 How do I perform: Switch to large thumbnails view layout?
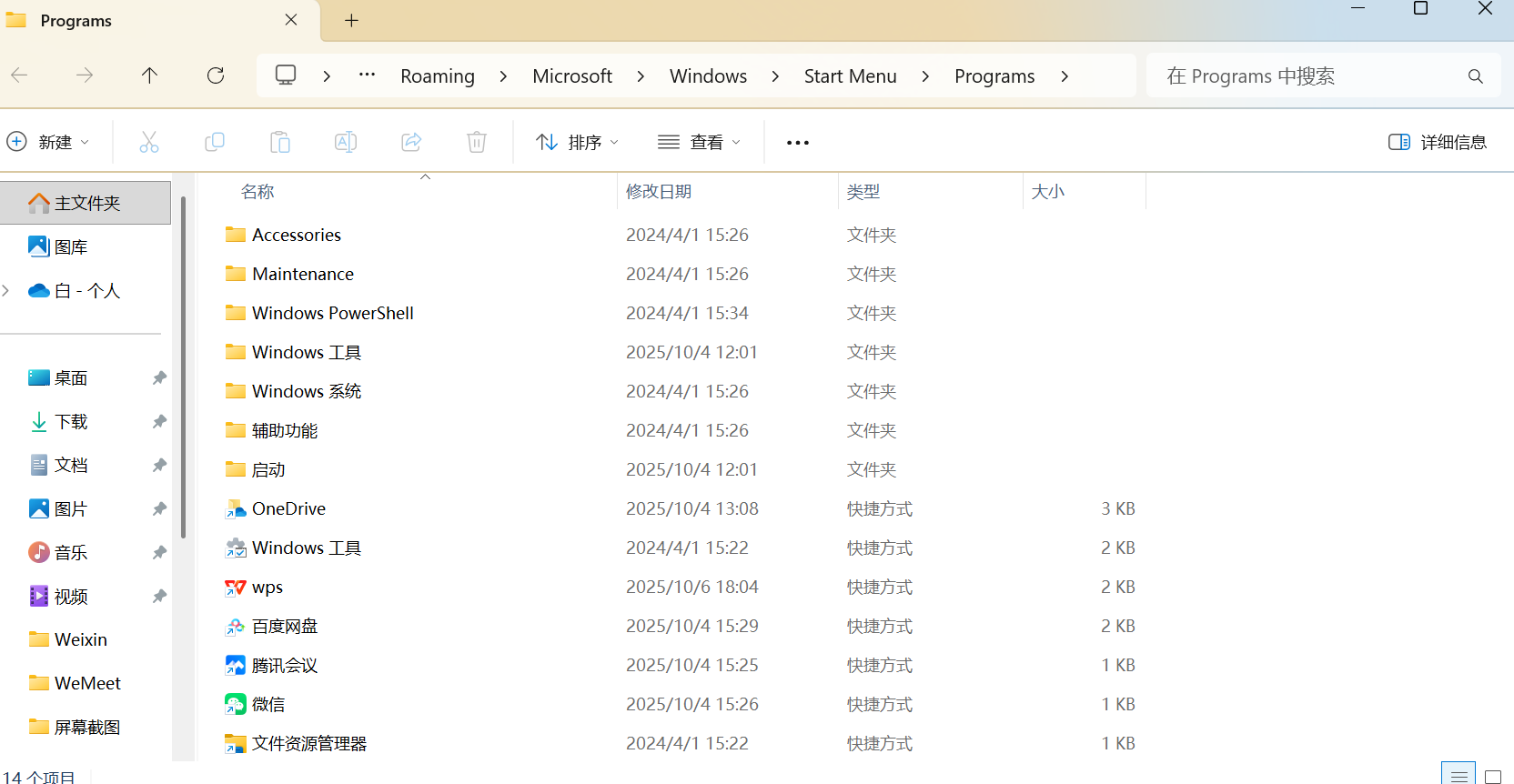coord(1493,776)
